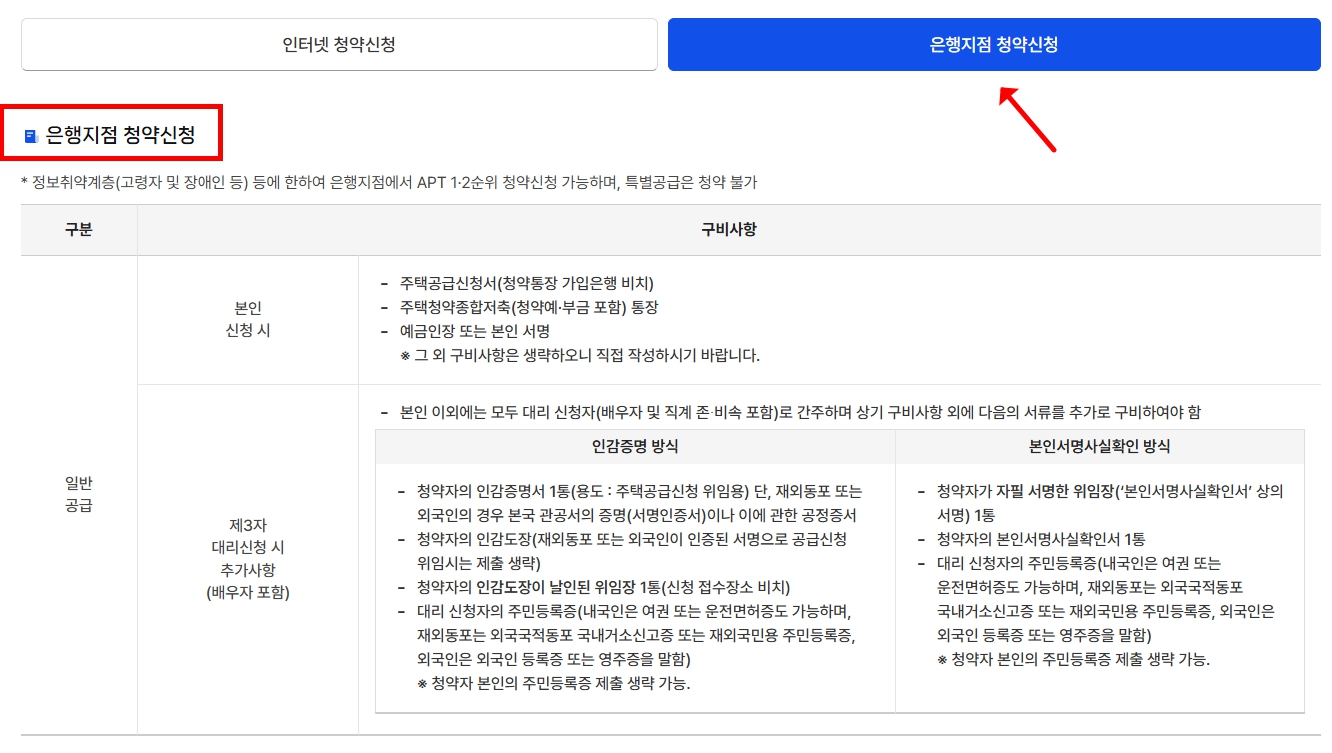This screenshot has height=753, width=1332.
Task: Click the notice about 정보취약계층 은행지점 청약
Action: click(x=389, y=182)
